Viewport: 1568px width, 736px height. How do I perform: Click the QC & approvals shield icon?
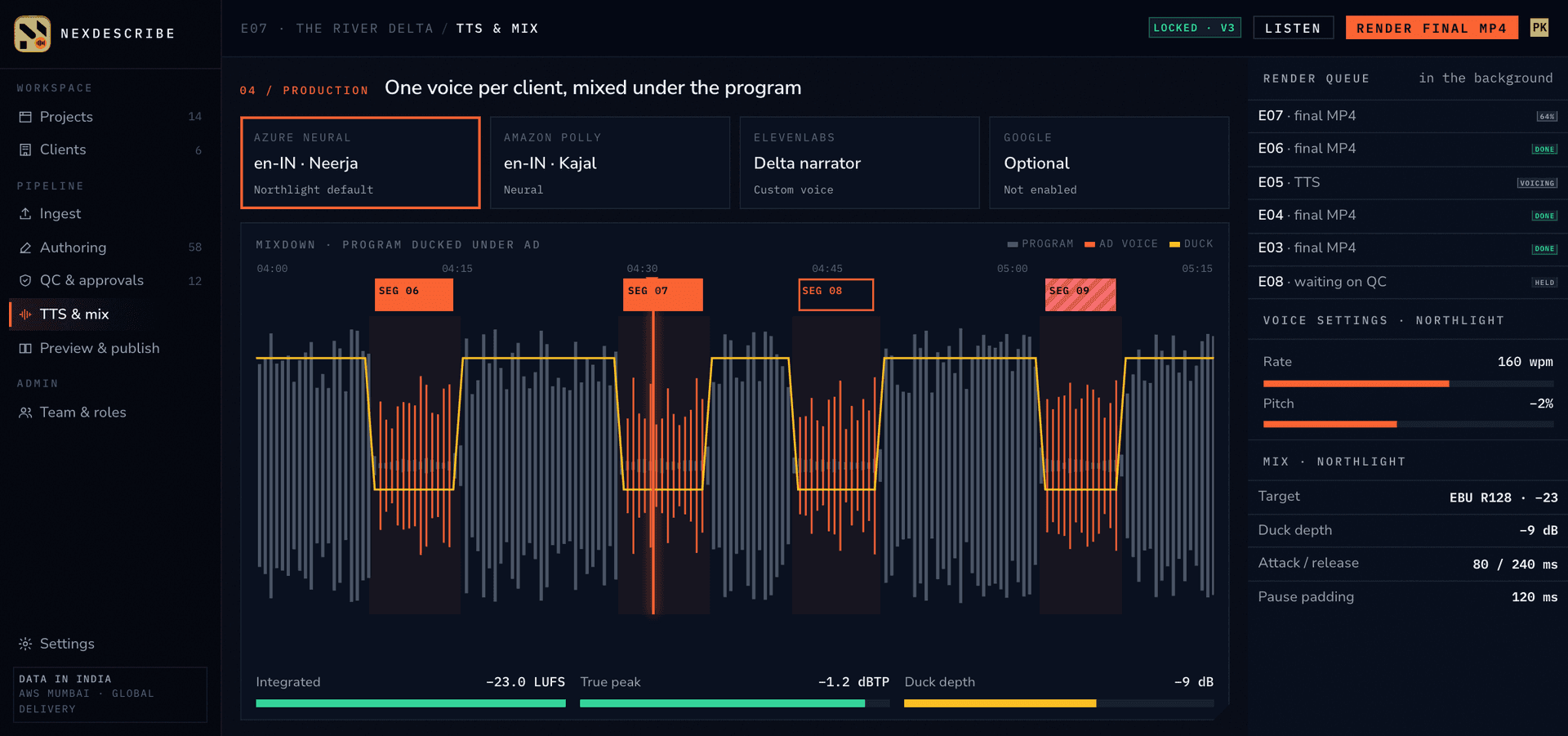pos(25,280)
